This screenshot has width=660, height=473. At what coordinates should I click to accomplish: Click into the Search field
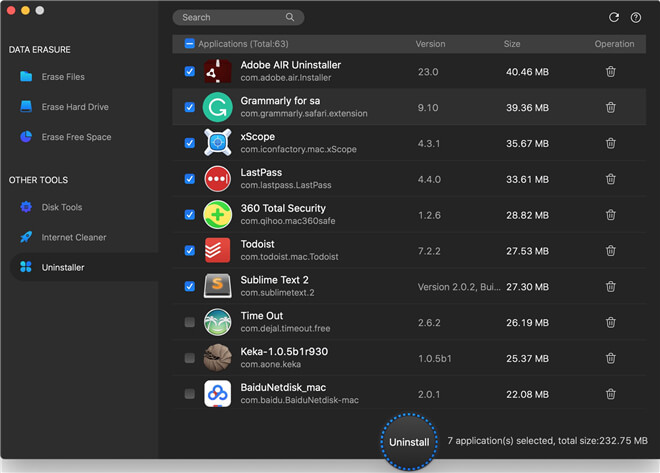coord(238,17)
